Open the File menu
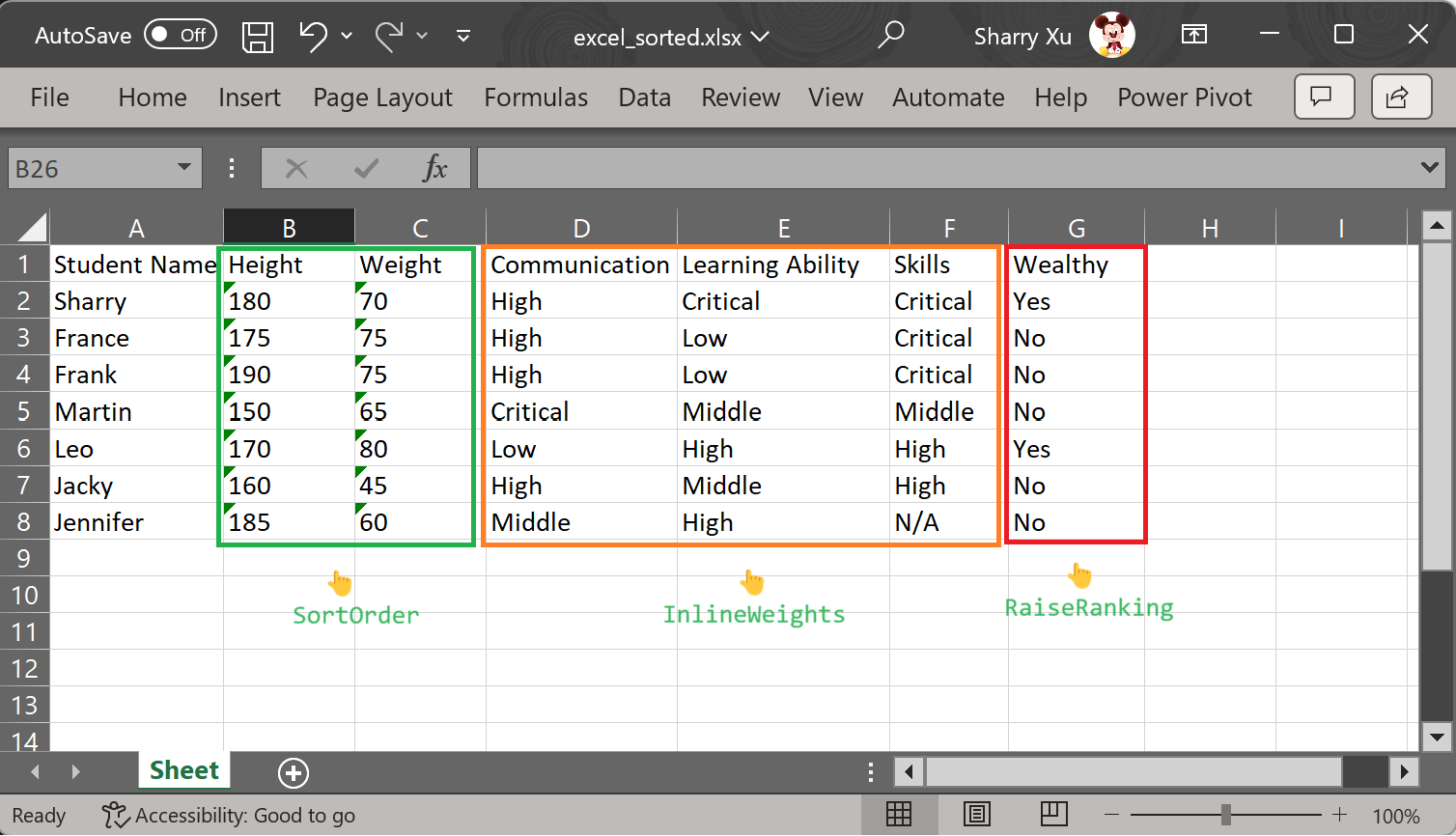This screenshot has height=836, width=1456. [x=49, y=98]
